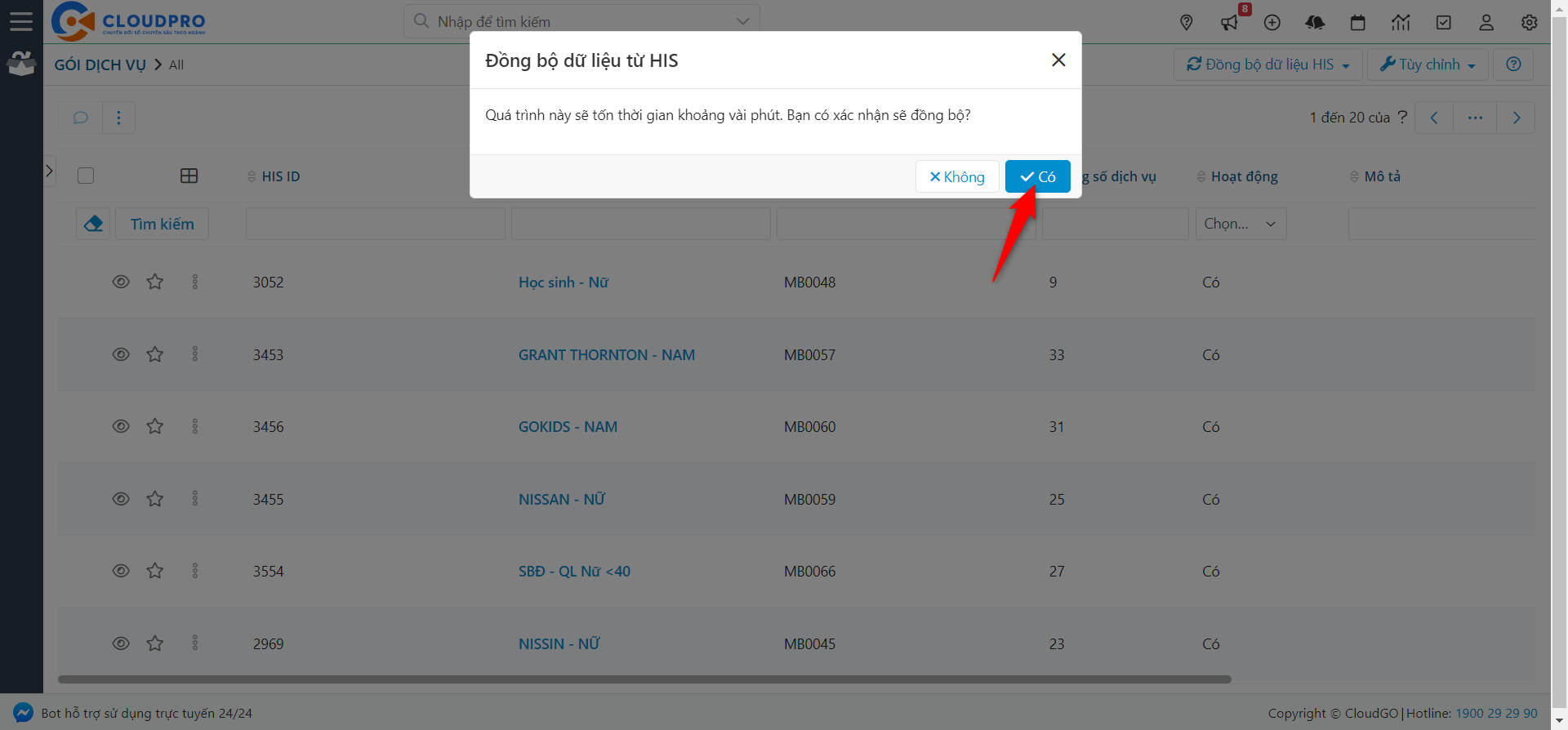Expand the collapsed left side panel
The height and width of the screenshot is (730, 1568).
pos(50,171)
